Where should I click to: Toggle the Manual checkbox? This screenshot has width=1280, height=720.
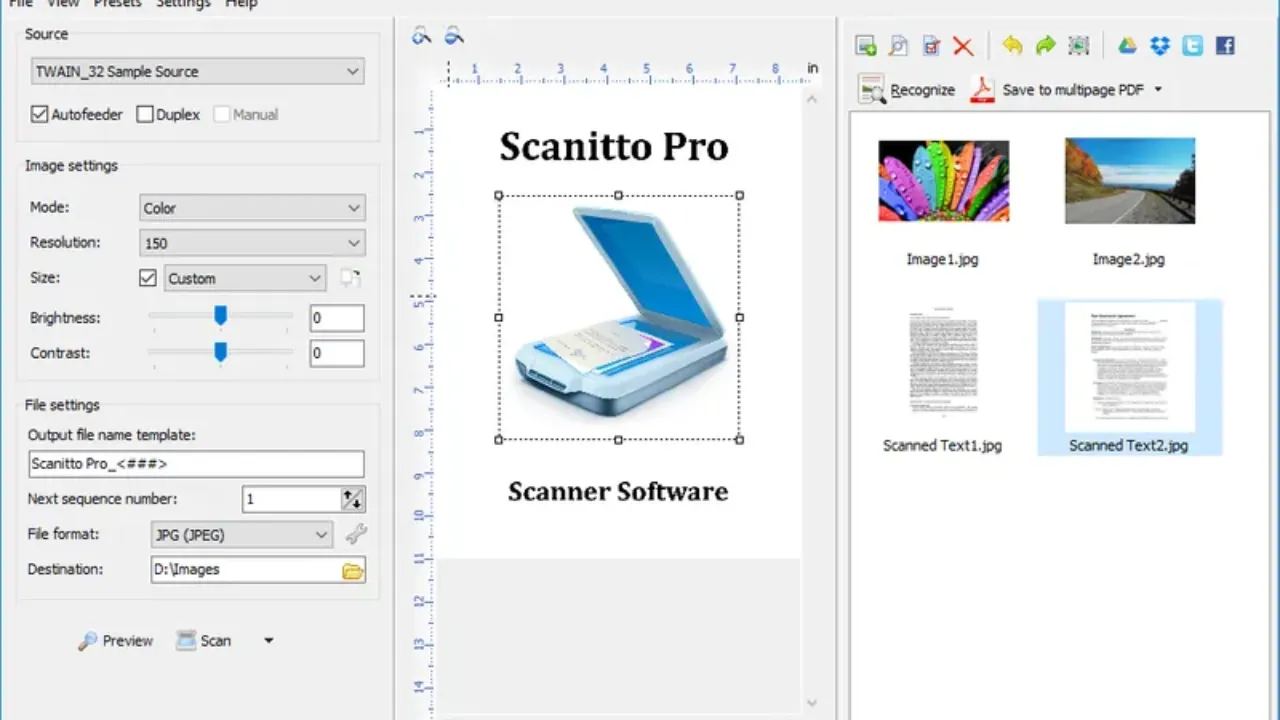pos(221,114)
